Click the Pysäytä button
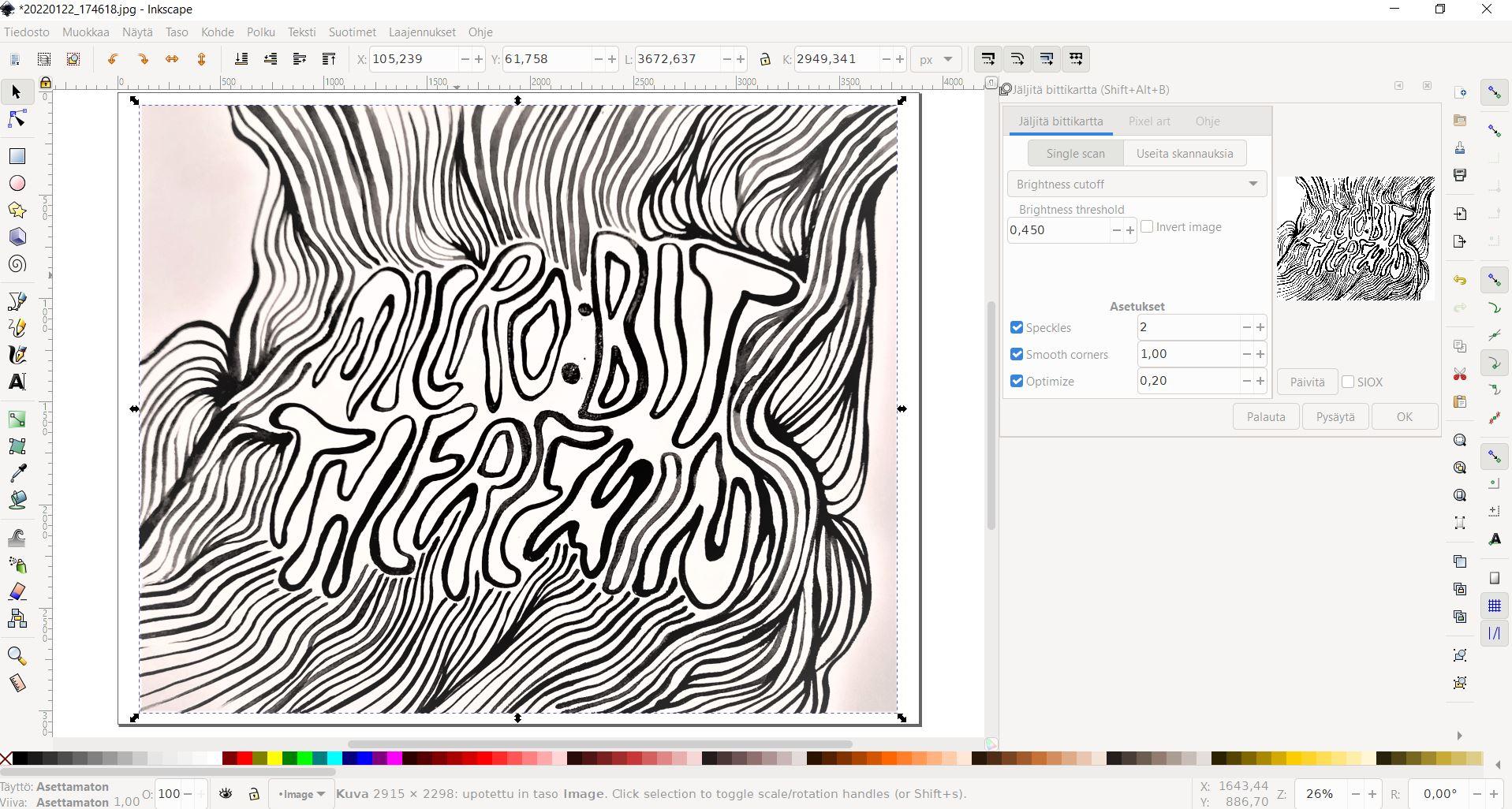 pos(1335,416)
